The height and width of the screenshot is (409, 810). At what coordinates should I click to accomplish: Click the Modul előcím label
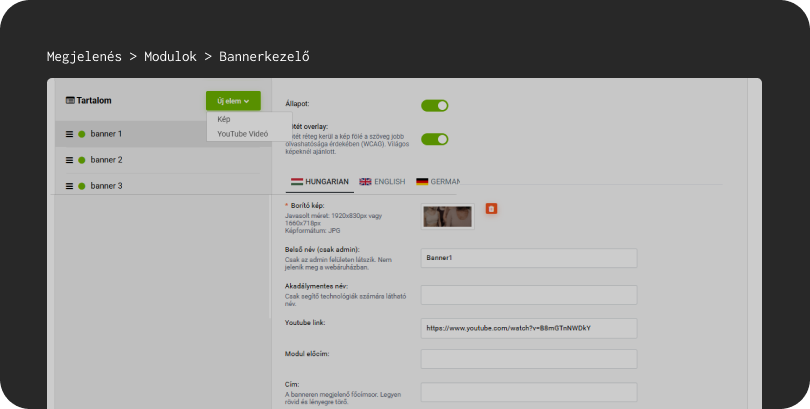pyautogui.click(x=307, y=354)
